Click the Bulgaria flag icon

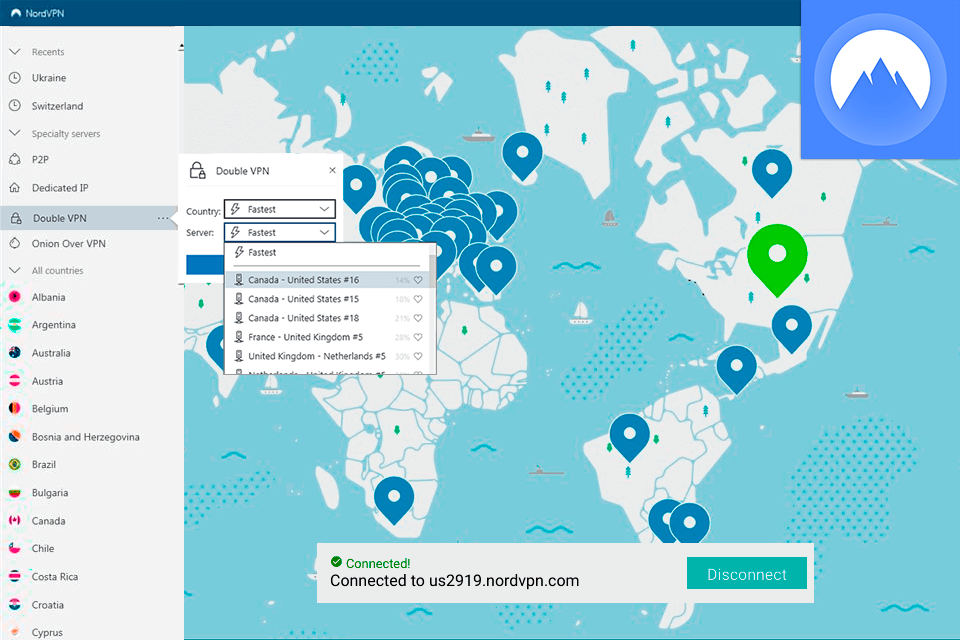[x=15, y=492]
